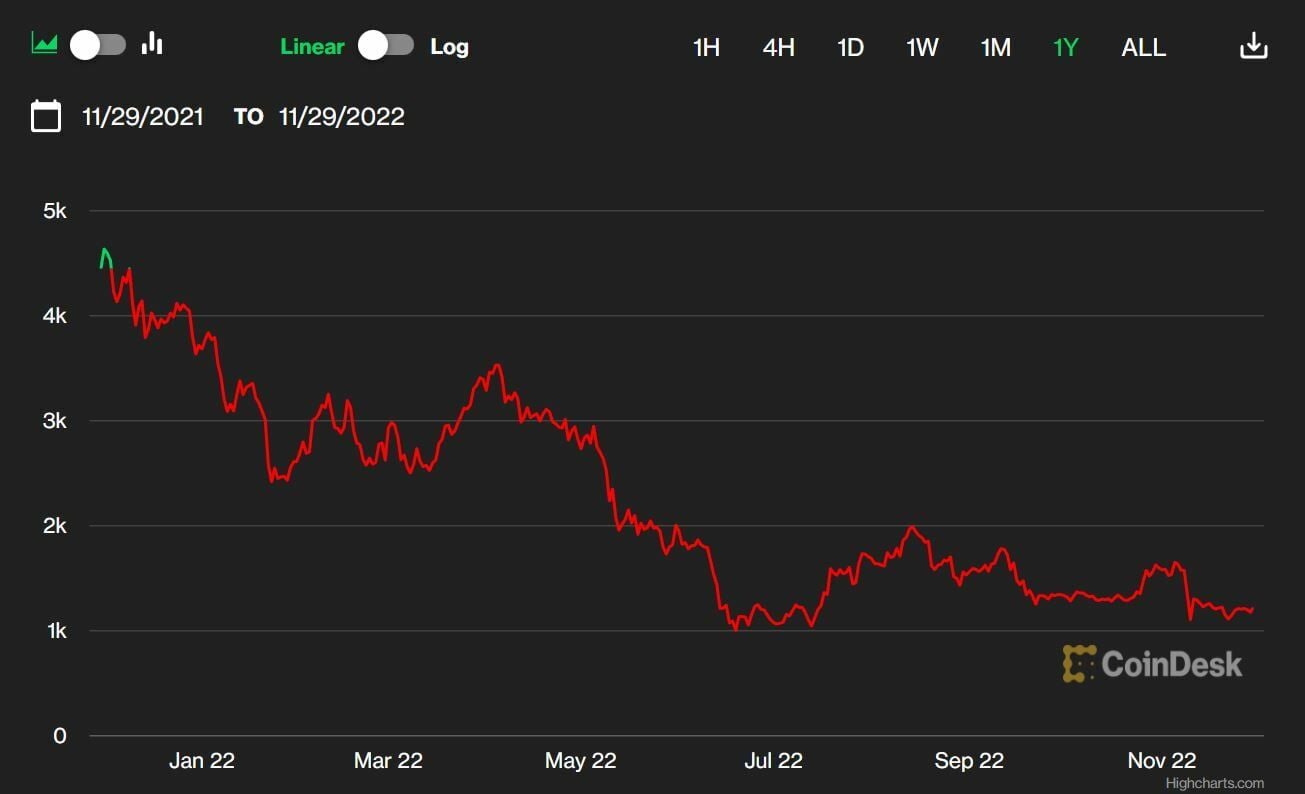Click the Mar 22 x-axis label

click(x=388, y=761)
